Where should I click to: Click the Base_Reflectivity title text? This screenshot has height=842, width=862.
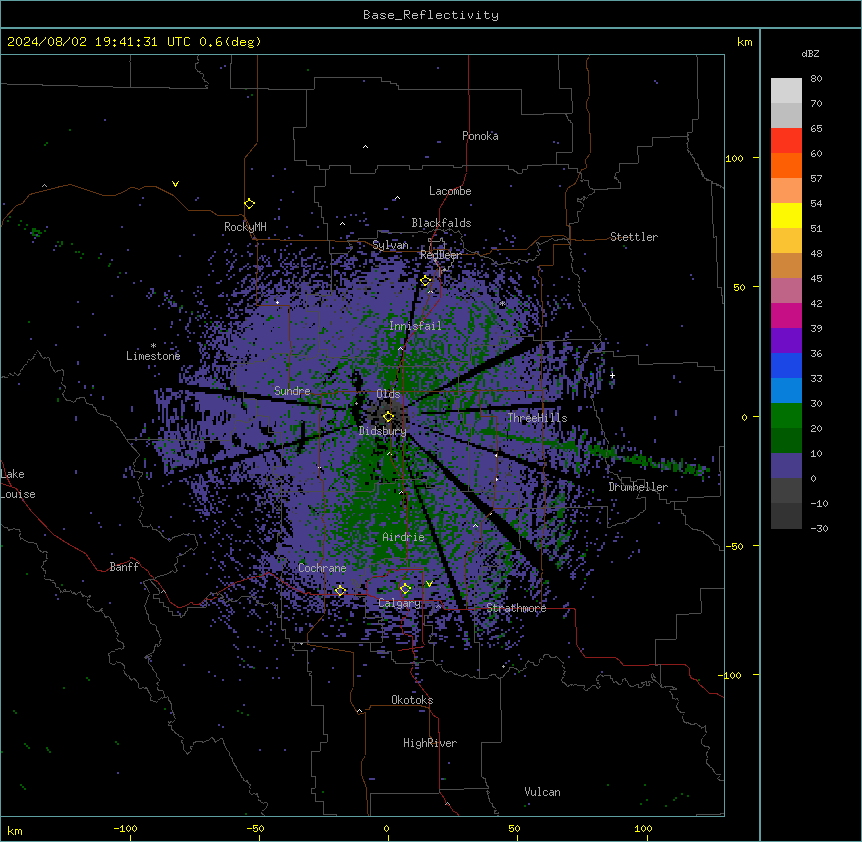pos(431,15)
